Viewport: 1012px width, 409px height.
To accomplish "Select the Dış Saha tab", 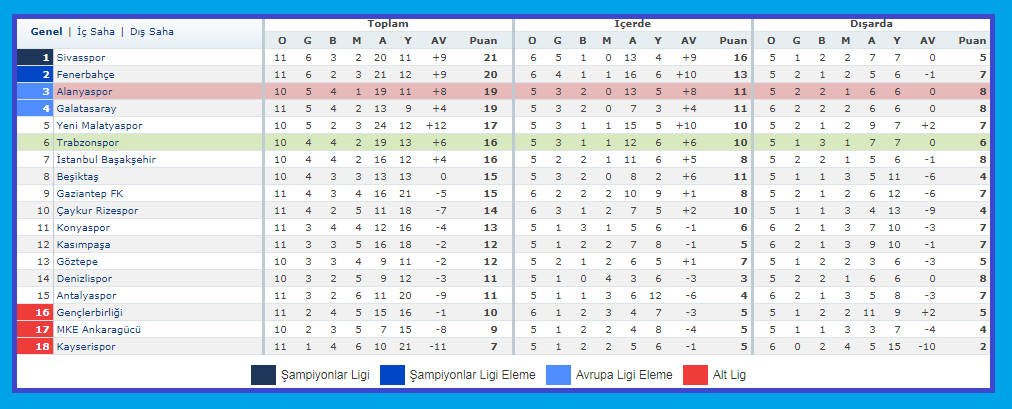I will [152, 32].
